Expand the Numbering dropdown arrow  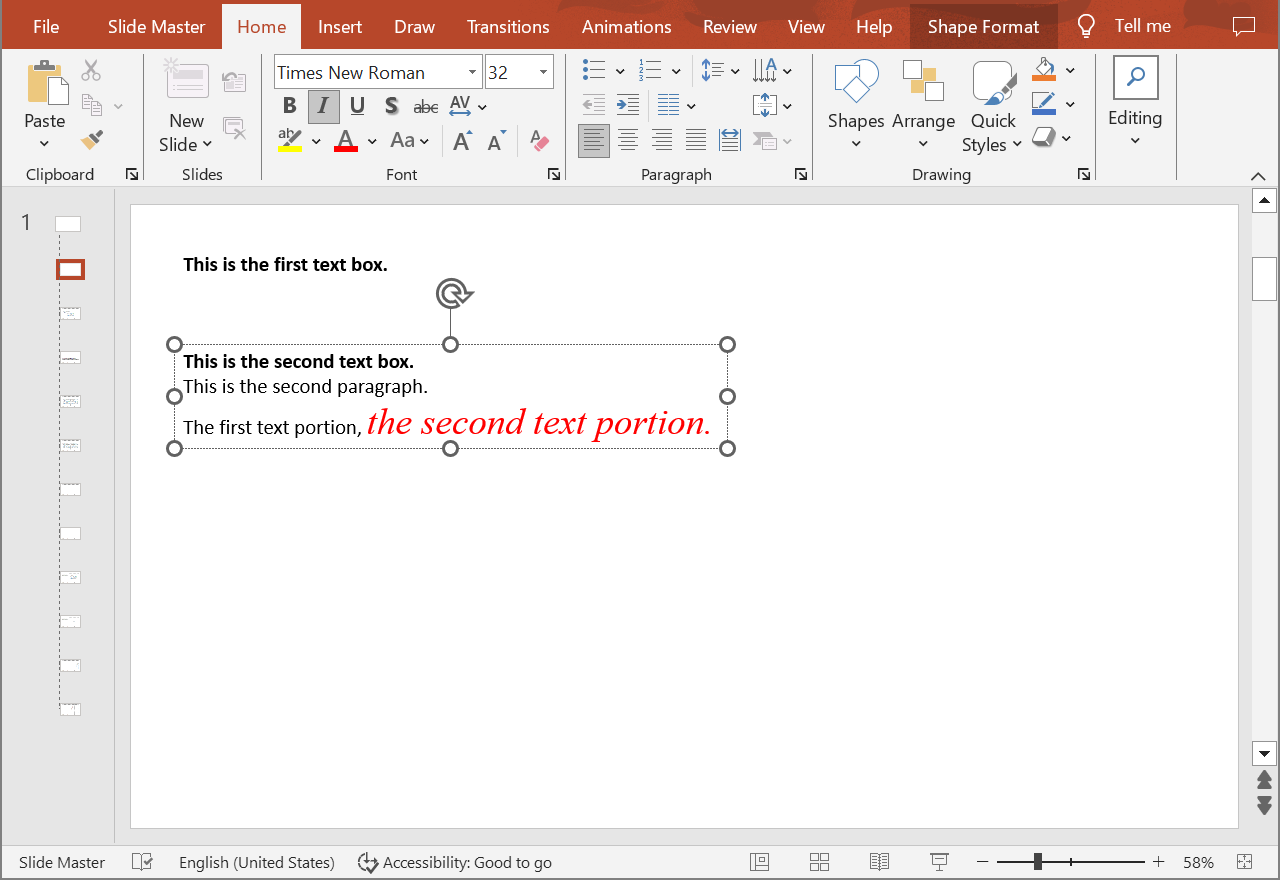click(x=676, y=71)
